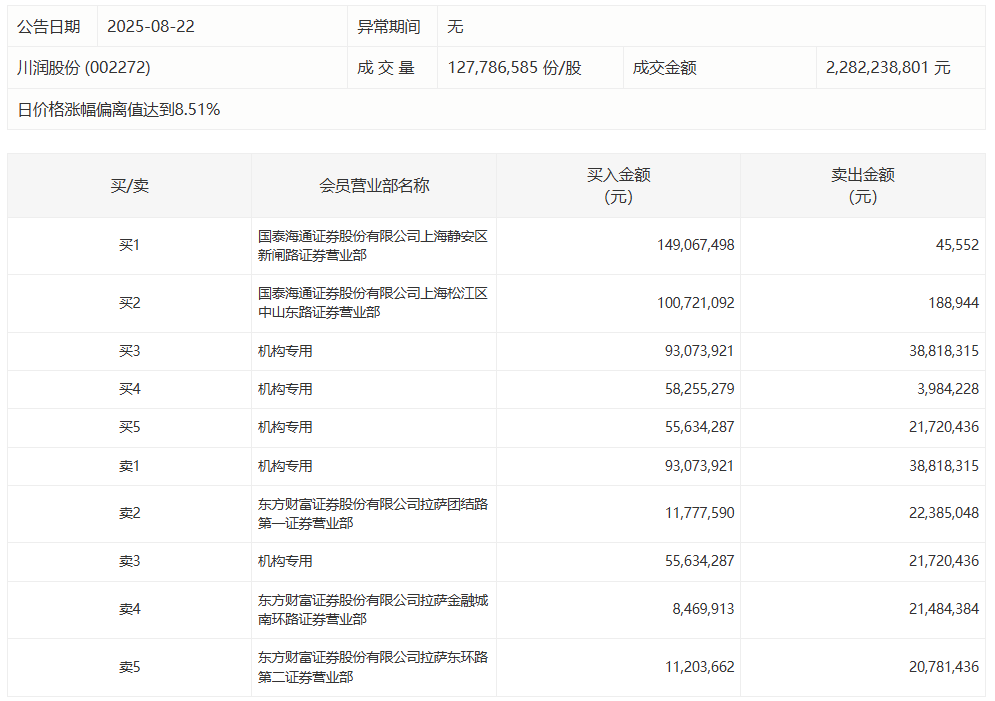Select the buy amount 149,067,498

(696, 245)
